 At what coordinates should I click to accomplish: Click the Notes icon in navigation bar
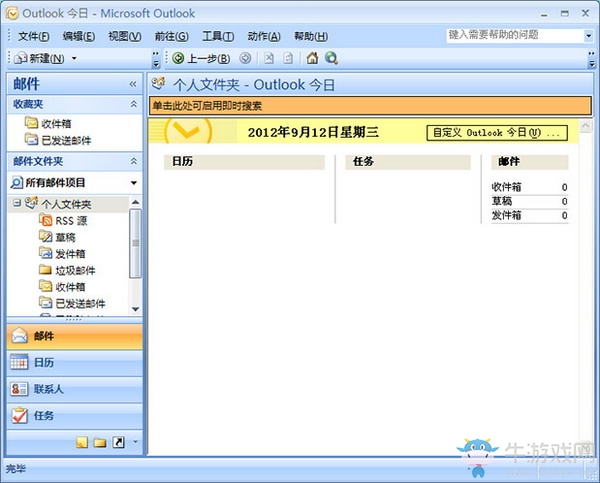pyautogui.click(x=82, y=442)
